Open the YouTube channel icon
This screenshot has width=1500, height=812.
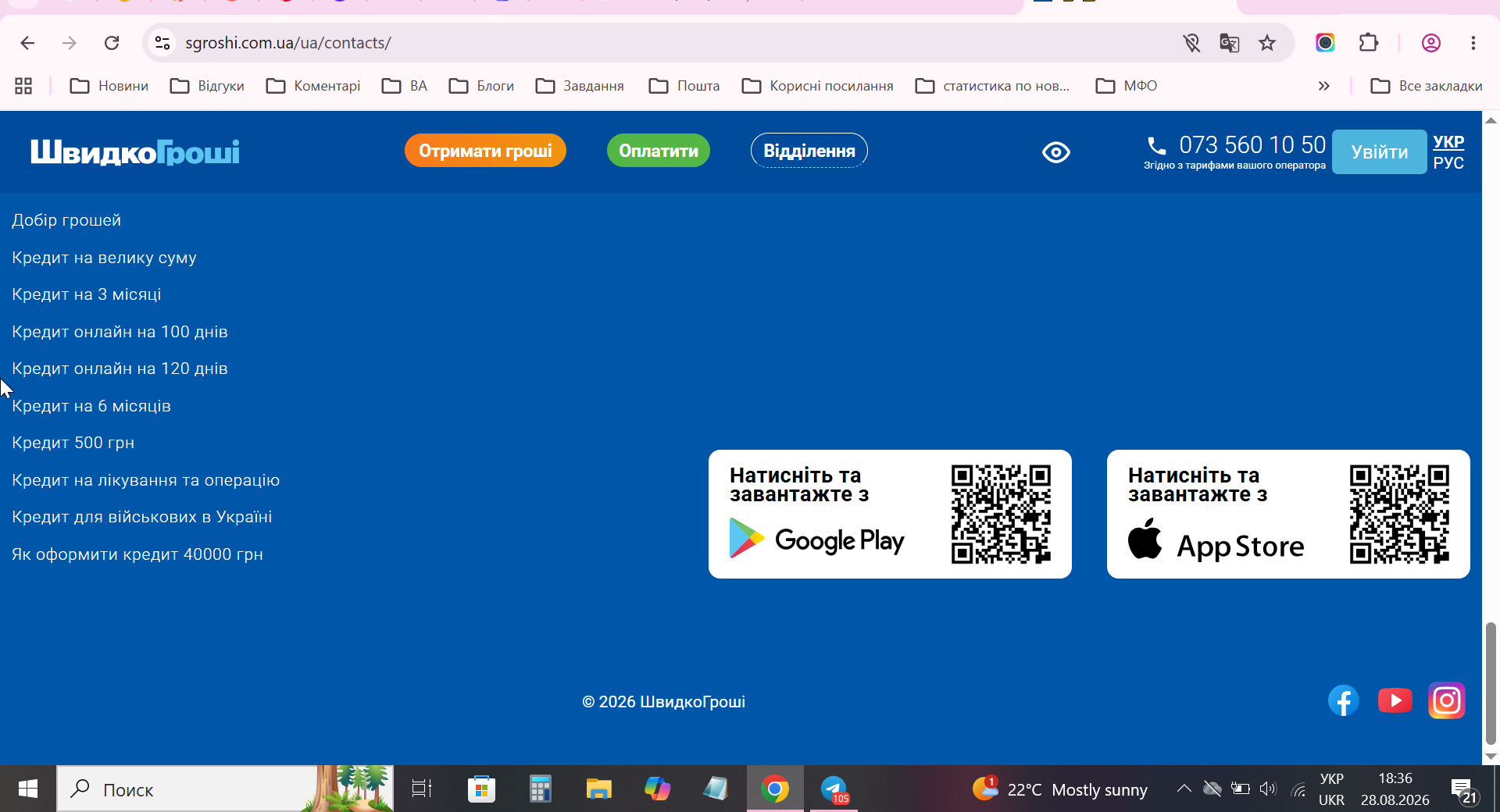coord(1395,701)
